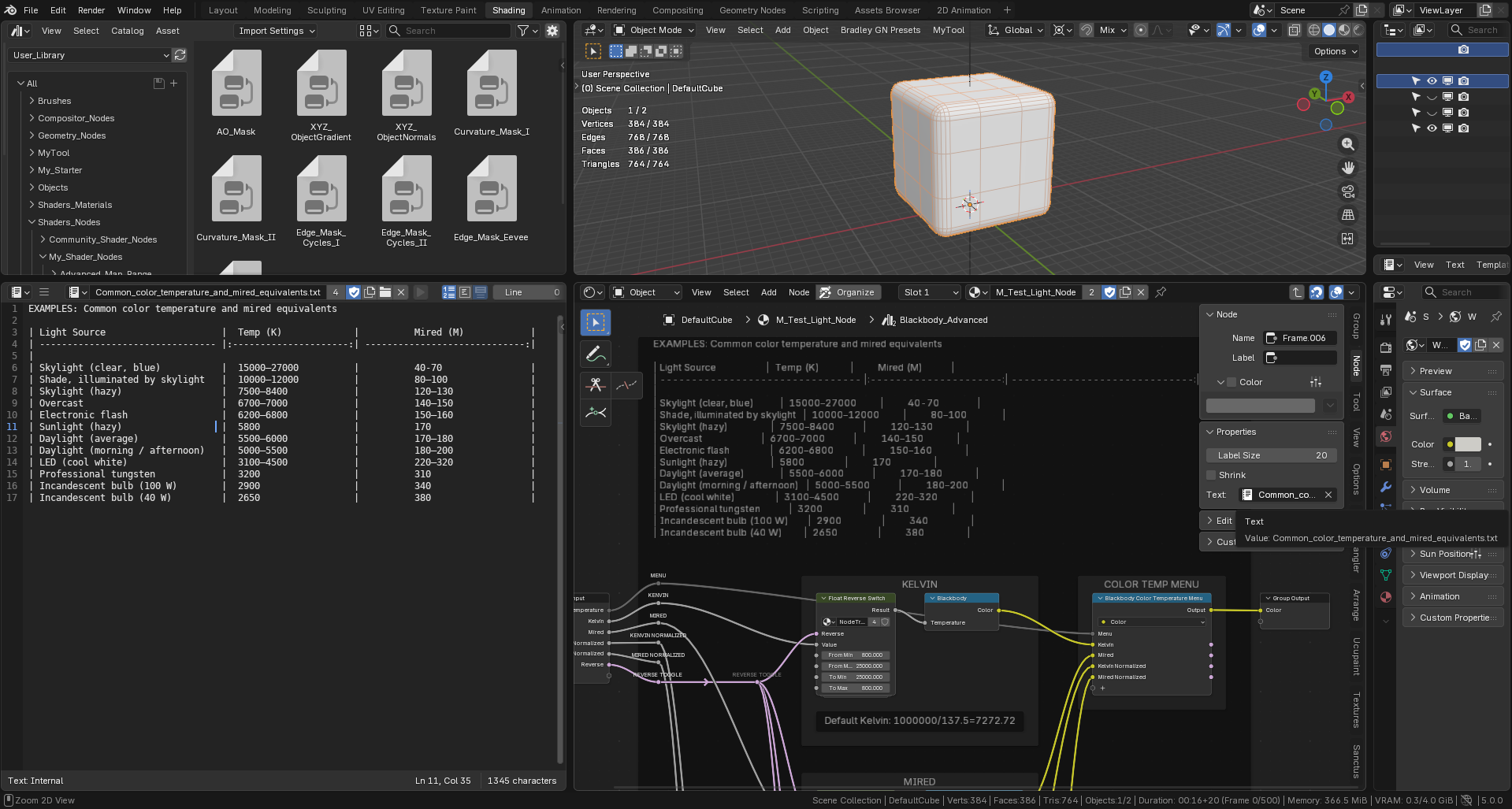Open the viewport Options button
Viewport: 1512px width, 809px height.
[1336, 51]
